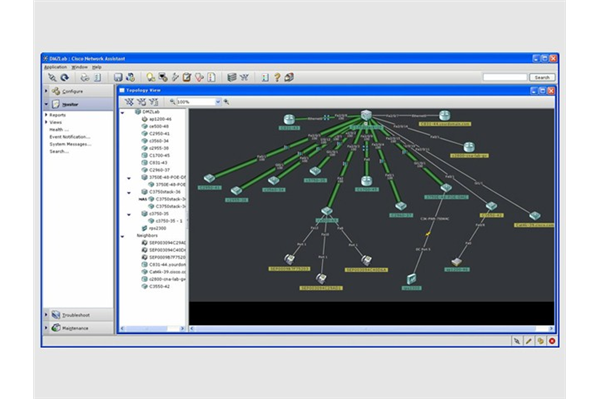The width and height of the screenshot is (600, 400).
Task: Collapse the C3750stack-36 tree node
Action: [x=129, y=193]
